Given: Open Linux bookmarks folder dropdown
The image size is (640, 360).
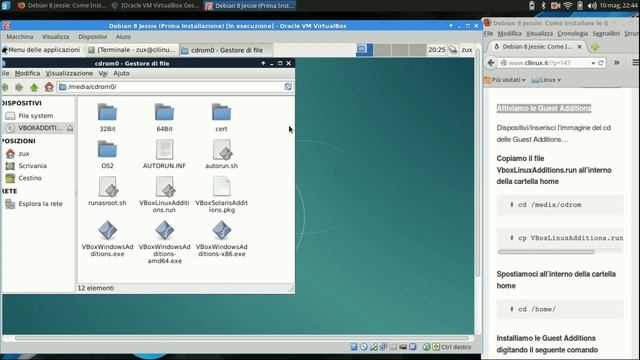Looking at the screenshot, I should point(547,80).
